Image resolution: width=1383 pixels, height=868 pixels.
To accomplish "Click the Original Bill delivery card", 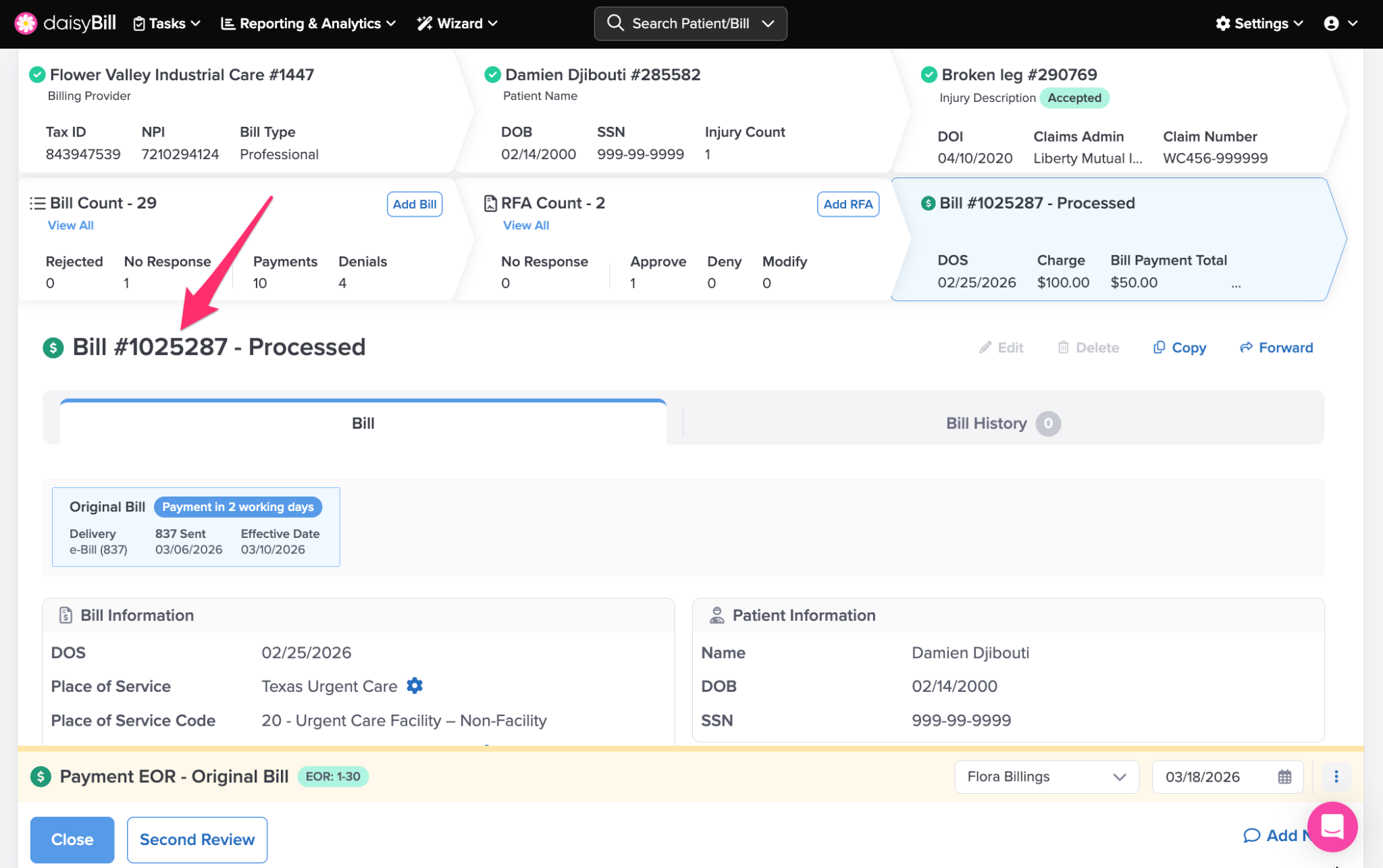I will pos(196,527).
